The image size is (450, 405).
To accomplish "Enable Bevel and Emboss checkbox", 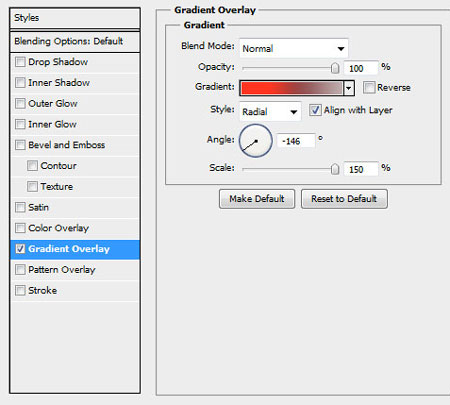I will [x=20, y=145].
